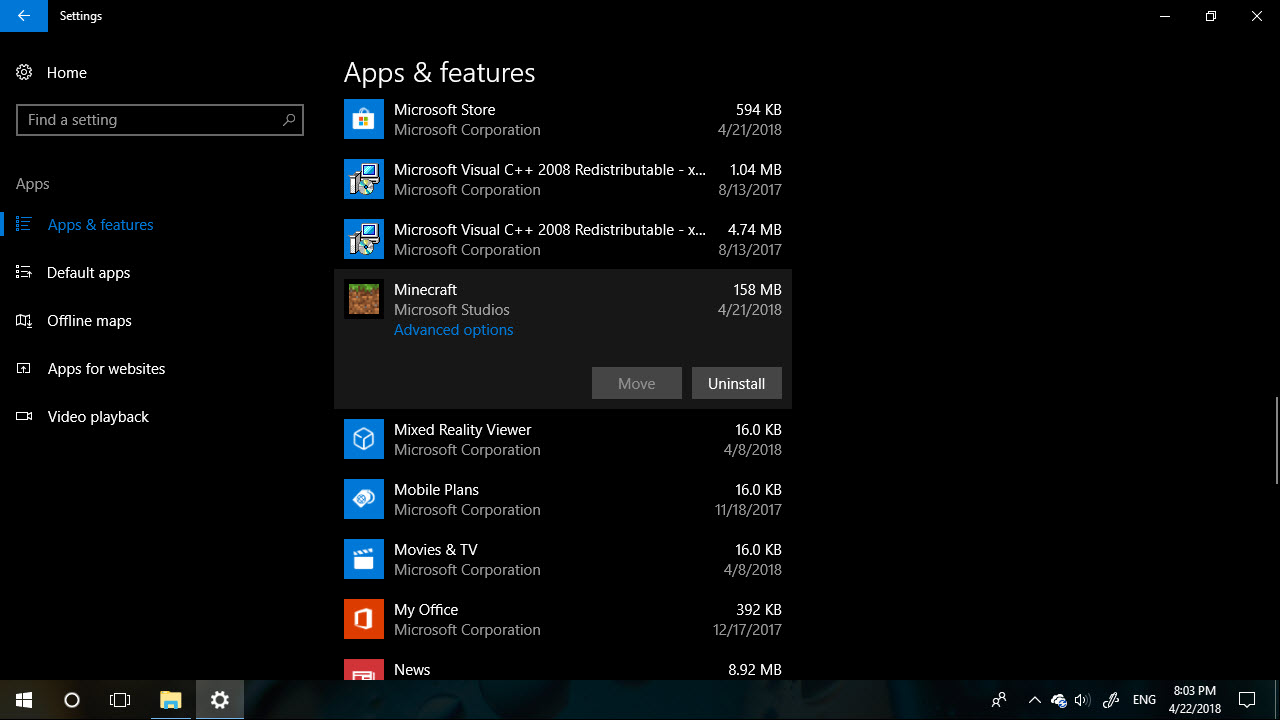Screen dimensions: 1280x720
Task: Select the Mixed Reality Viewer app name
Action: point(463,430)
